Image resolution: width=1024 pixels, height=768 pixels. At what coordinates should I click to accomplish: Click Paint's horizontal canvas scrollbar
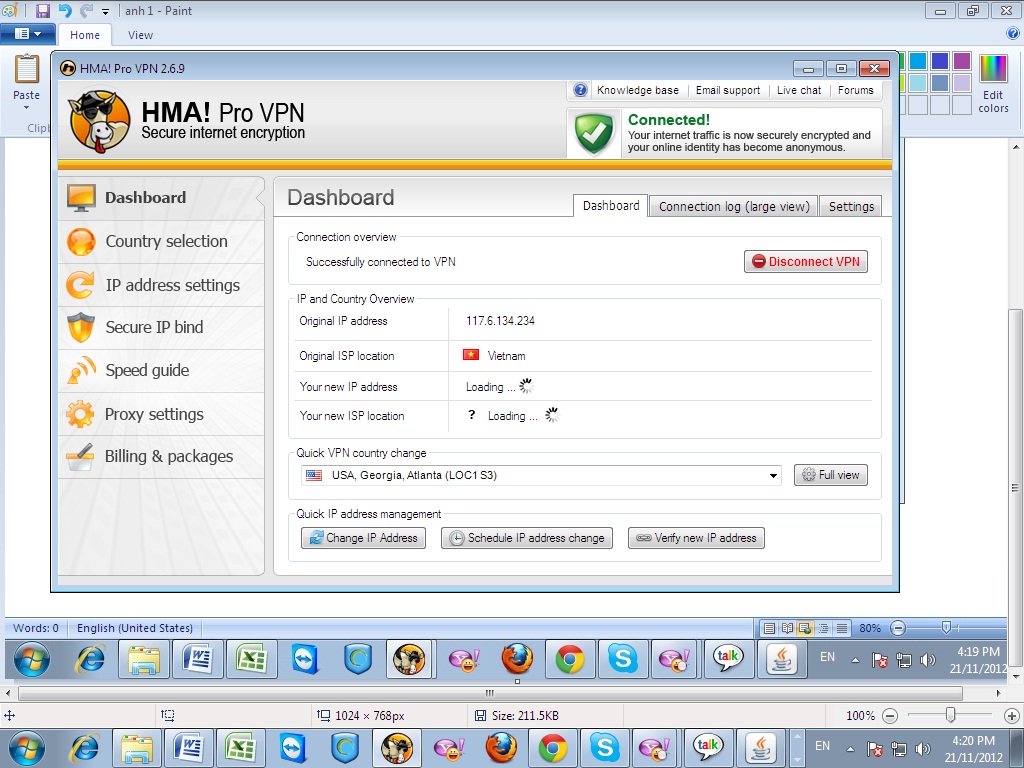(x=490, y=693)
